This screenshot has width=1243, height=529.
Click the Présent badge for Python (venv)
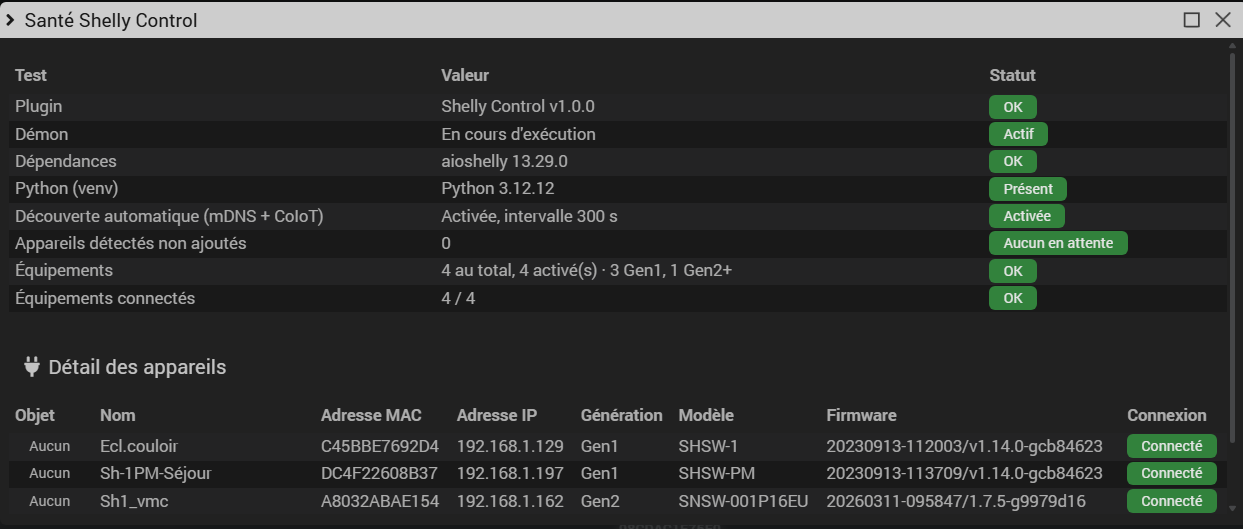[1028, 189]
